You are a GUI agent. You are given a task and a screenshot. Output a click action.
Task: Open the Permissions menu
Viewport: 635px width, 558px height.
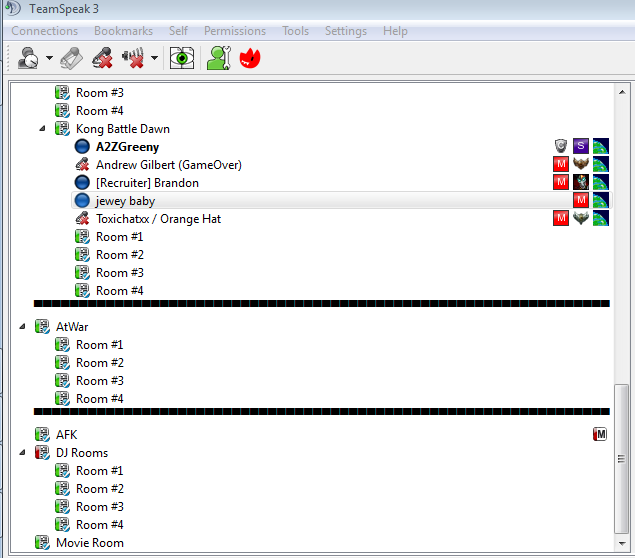pos(235,31)
